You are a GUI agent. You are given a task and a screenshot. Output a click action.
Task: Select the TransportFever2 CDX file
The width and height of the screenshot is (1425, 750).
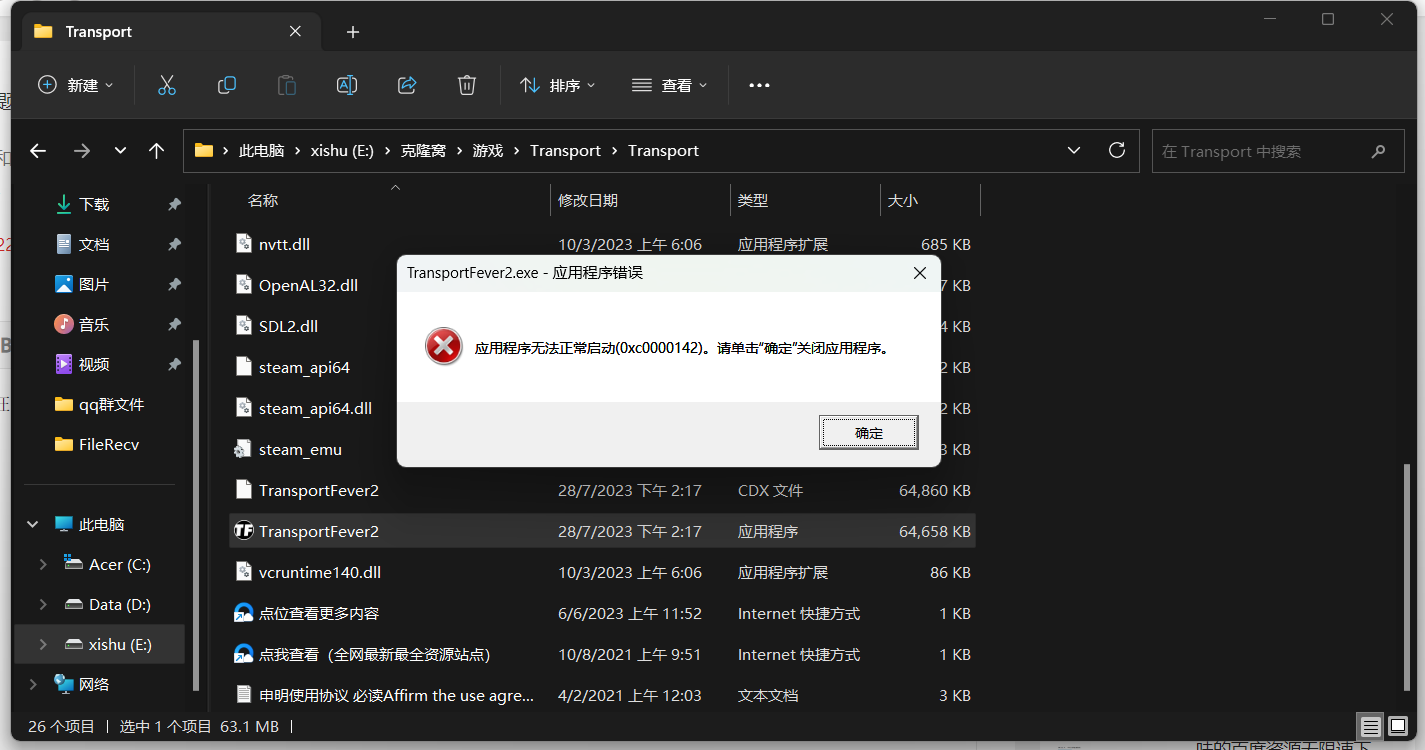(x=602, y=491)
